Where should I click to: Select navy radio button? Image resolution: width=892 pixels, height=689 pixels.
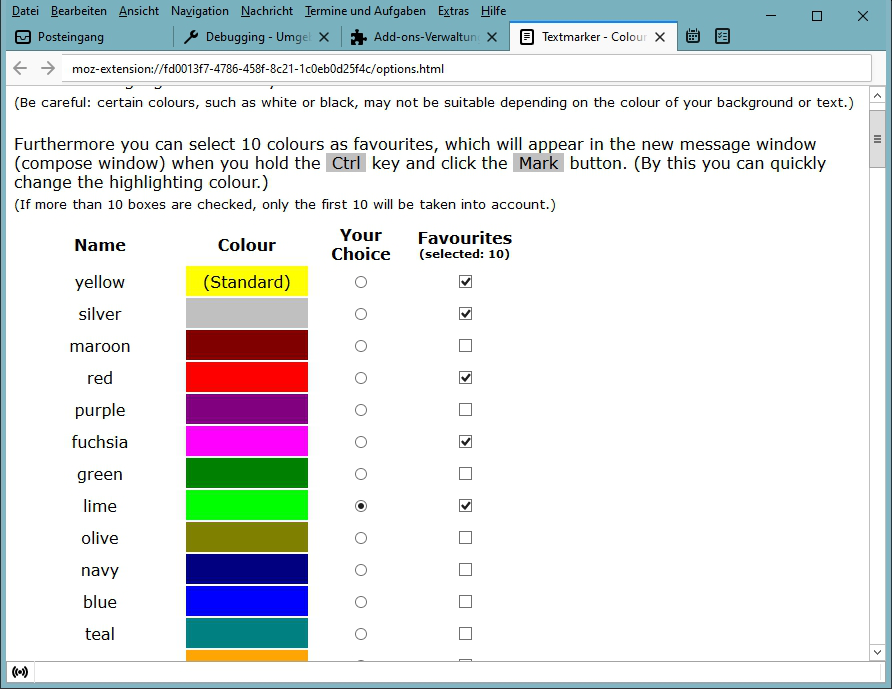tap(361, 570)
